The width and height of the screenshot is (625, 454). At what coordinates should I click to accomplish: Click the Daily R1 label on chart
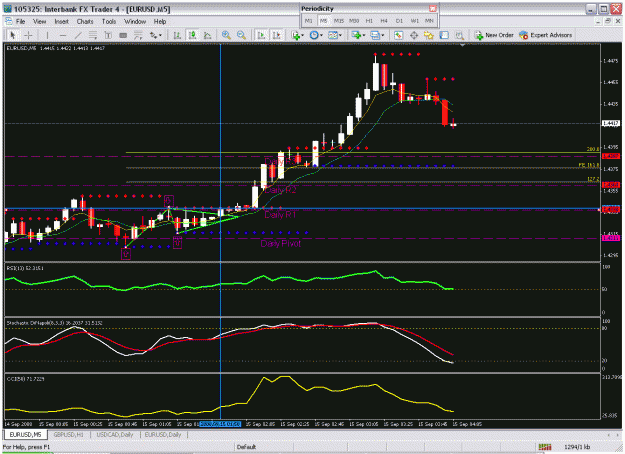point(281,215)
